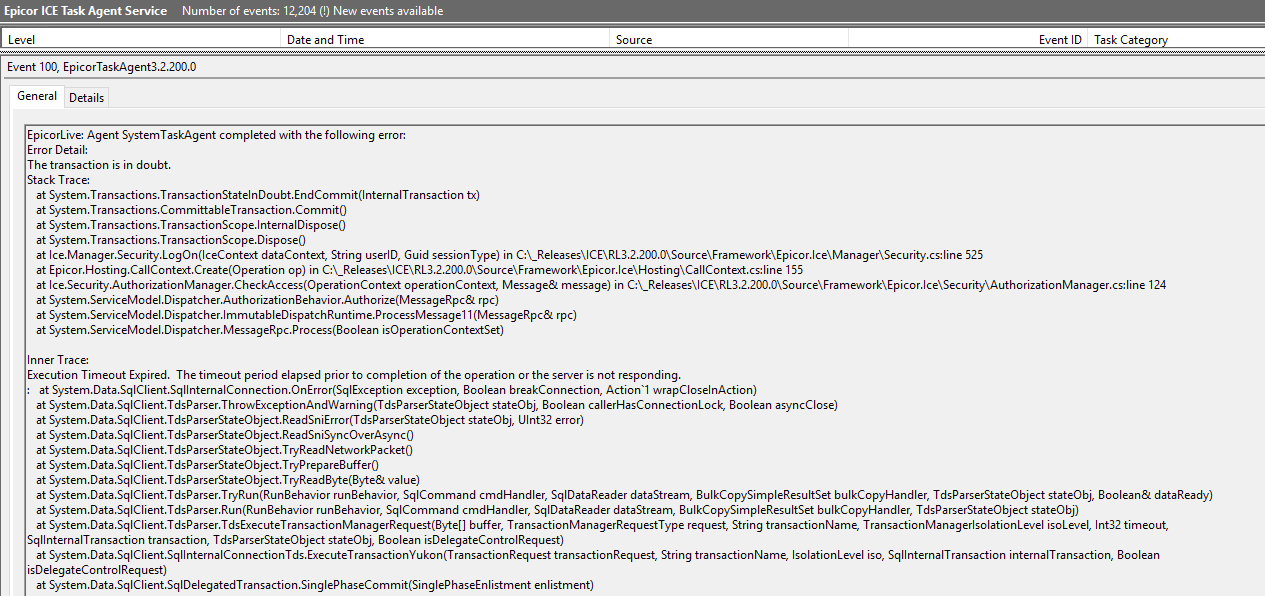Viewport: 1265px width, 596px height.
Task: Click the 'Event 100, EpicorTaskAgent3.2.200.0' heading
Action: (102, 67)
